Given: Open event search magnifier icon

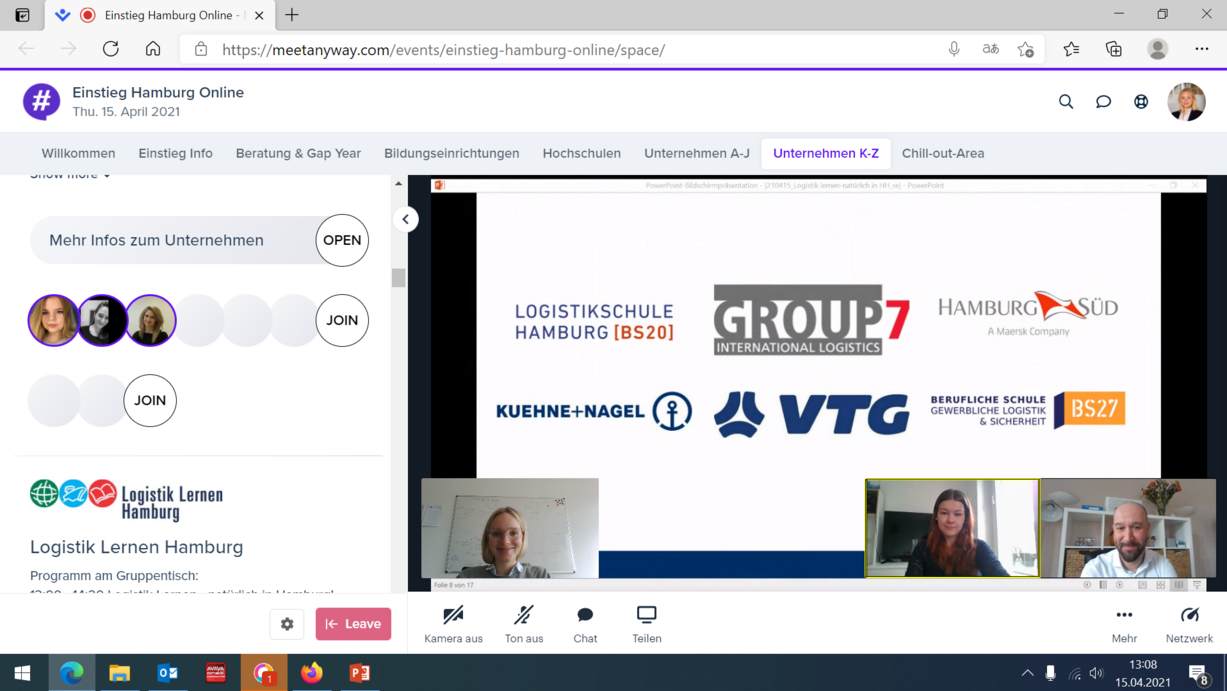Looking at the screenshot, I should click(1066, 101).
